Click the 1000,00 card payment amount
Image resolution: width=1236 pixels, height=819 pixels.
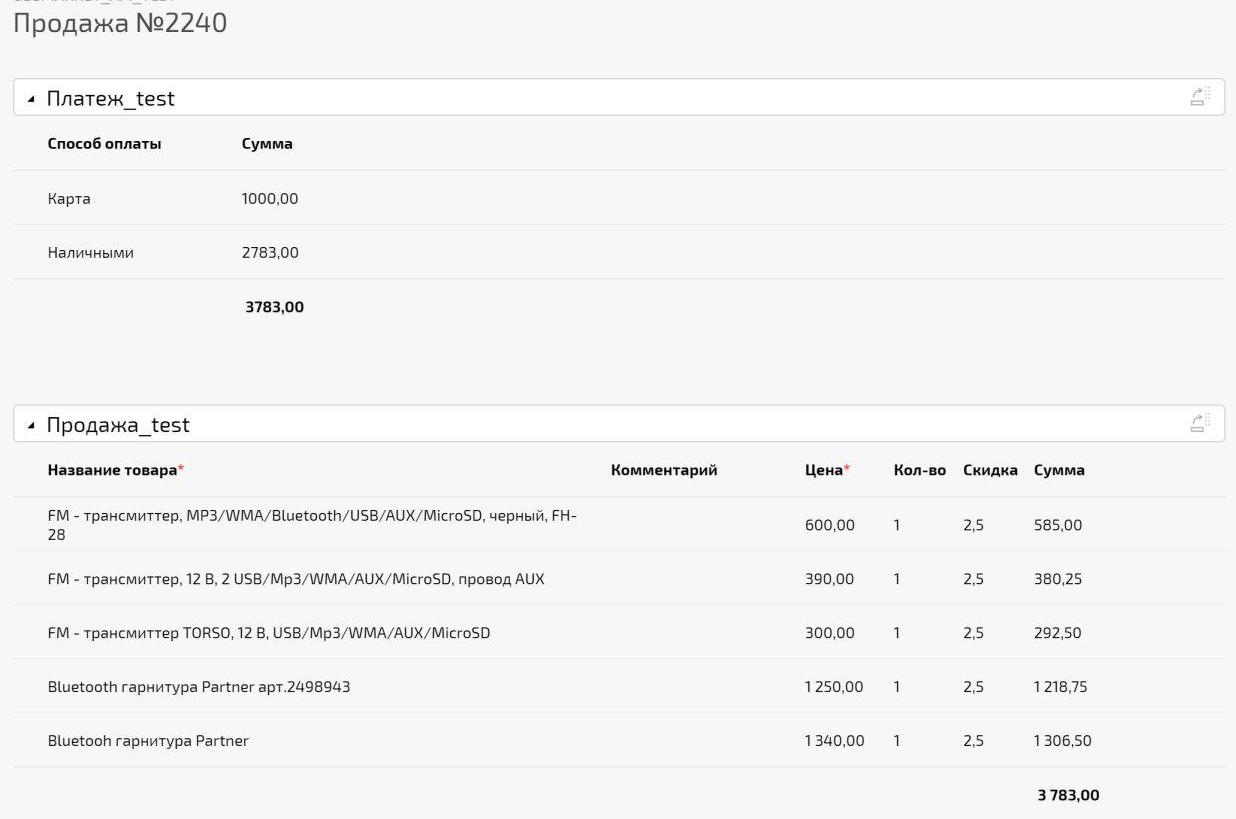[270, 198]
